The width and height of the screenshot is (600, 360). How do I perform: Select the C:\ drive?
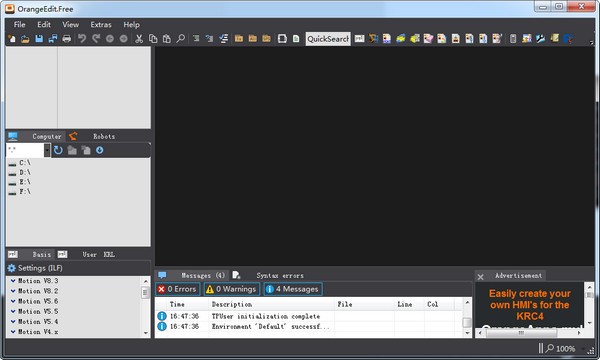click(x=25, y=163)
